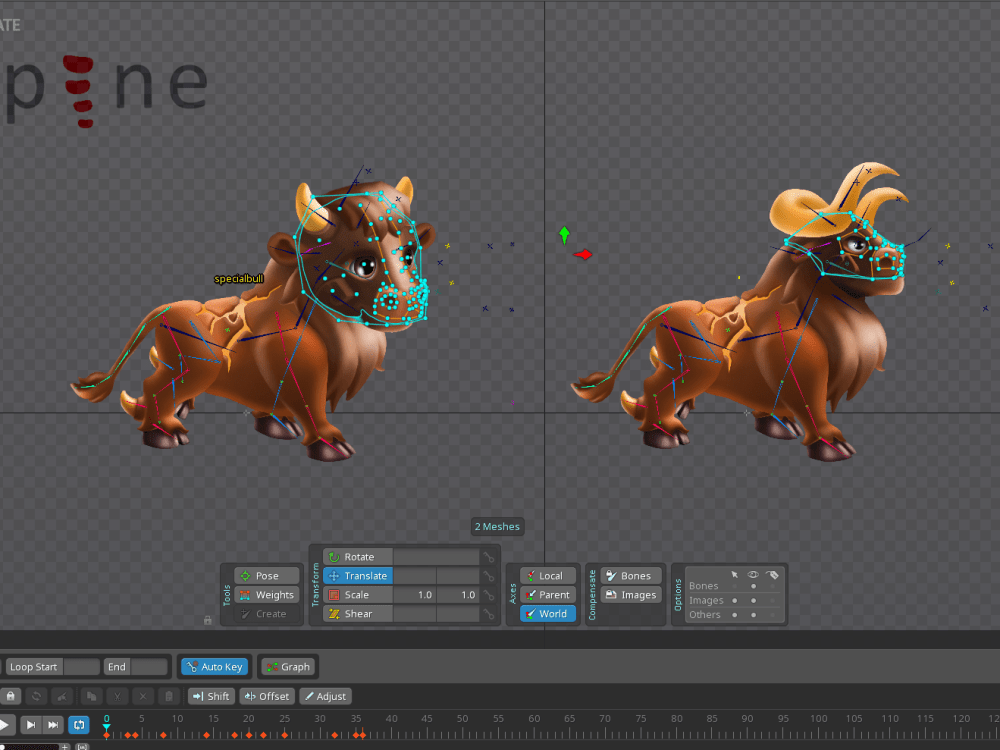The width and height of the screenshot is (1000, 750).
Task: Select the Shear transform tool
Action: tap(358, 613)
